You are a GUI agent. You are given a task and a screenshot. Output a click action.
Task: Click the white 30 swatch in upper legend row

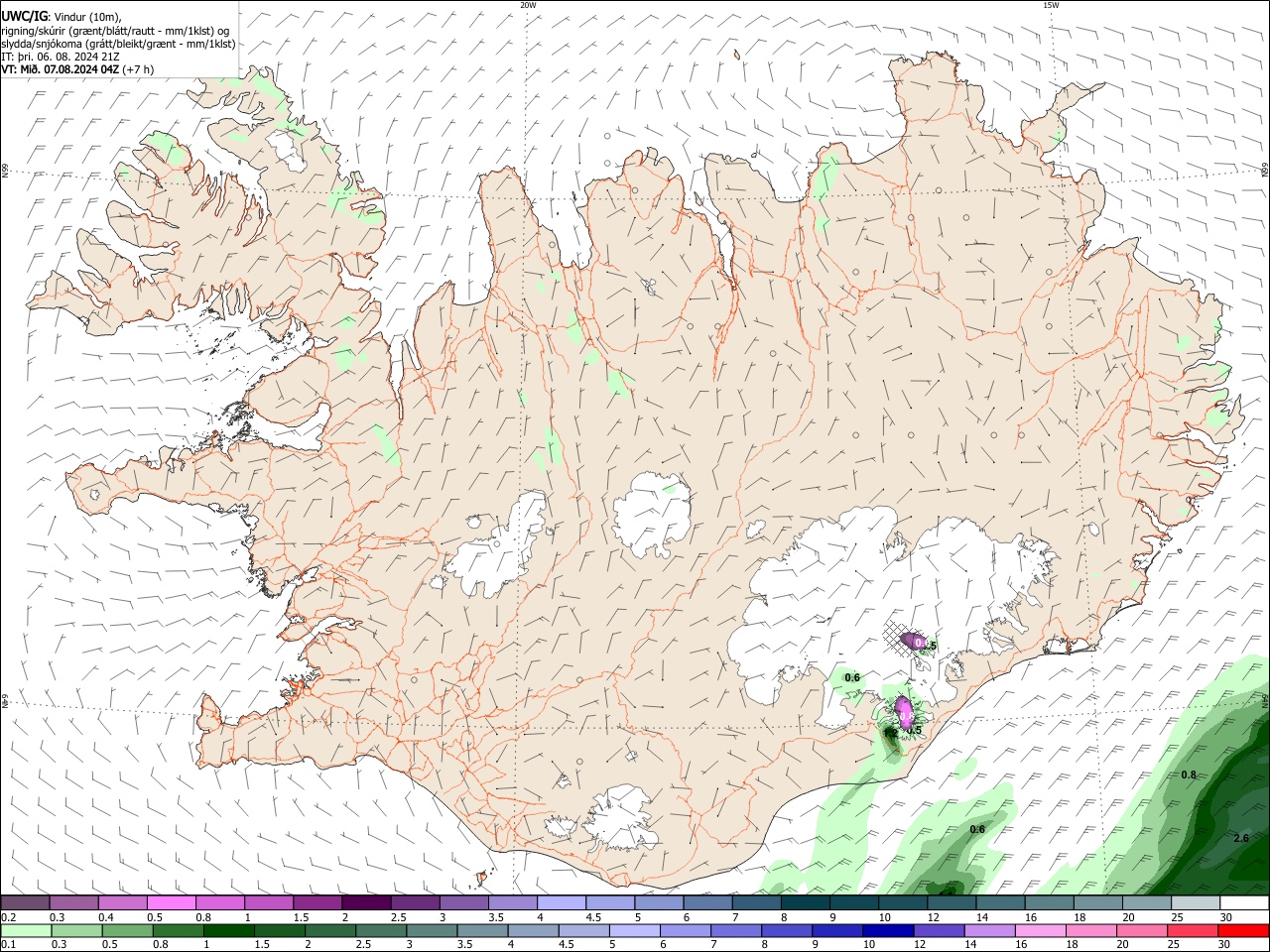[x=1243, y=902]
